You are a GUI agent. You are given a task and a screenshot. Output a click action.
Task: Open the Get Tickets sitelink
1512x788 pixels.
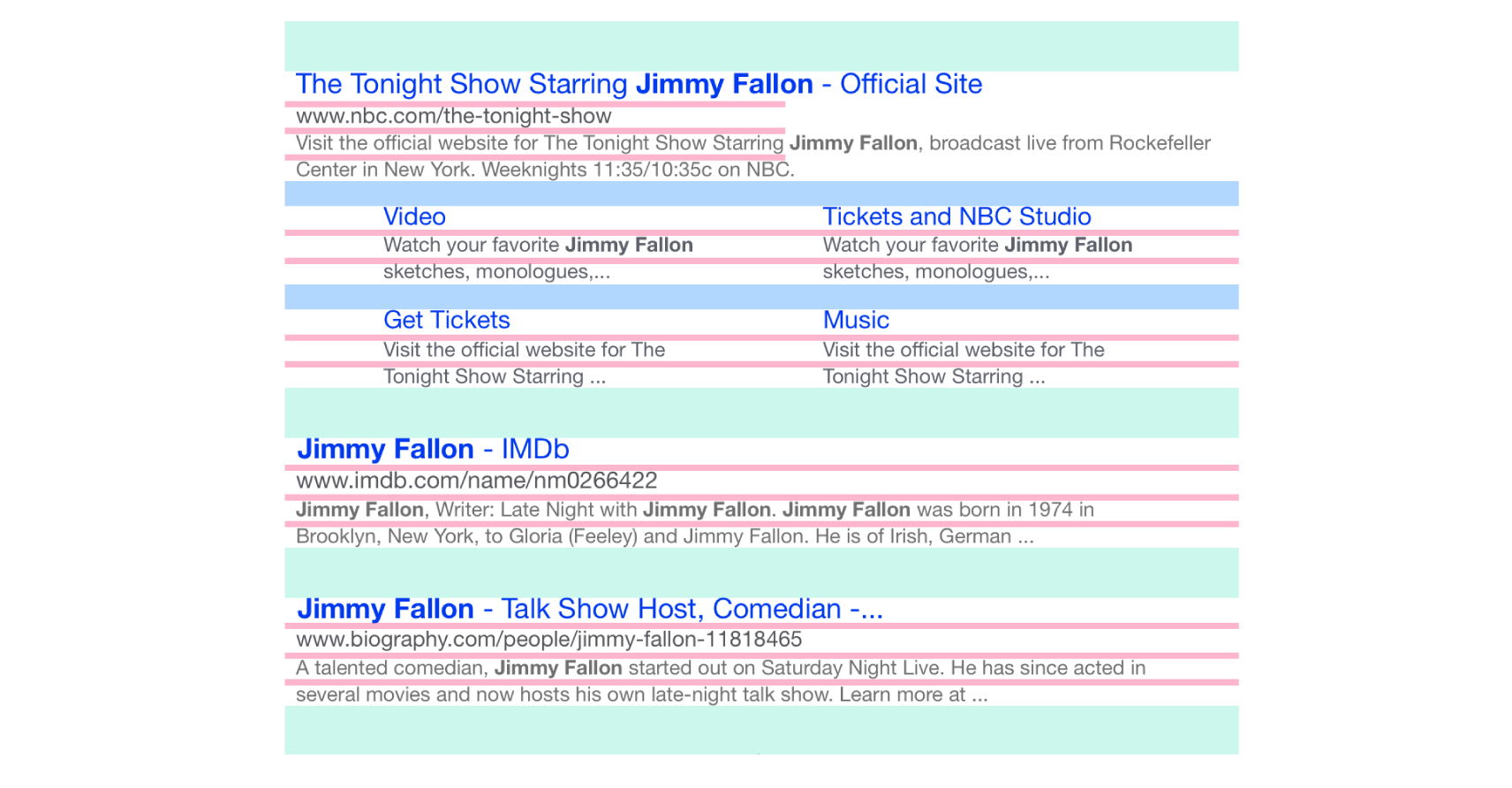[446, 320]
